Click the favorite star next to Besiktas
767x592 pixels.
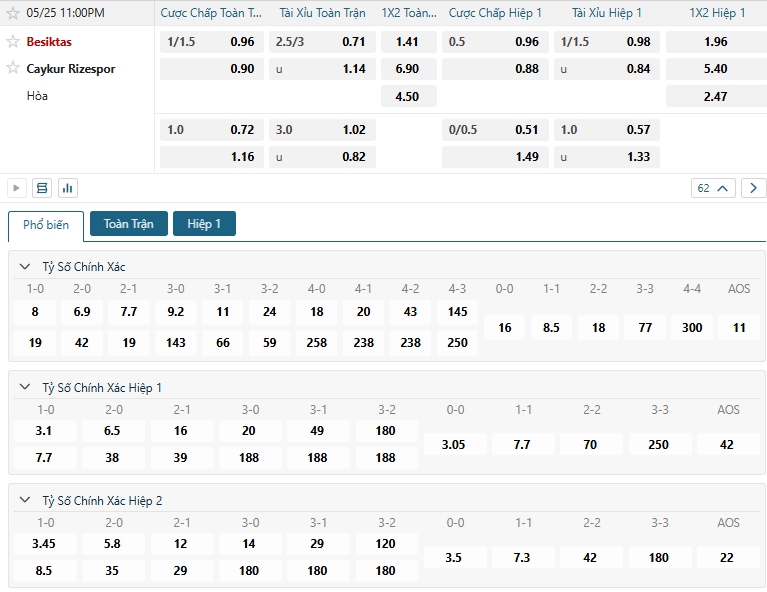[x=13, y=42]
